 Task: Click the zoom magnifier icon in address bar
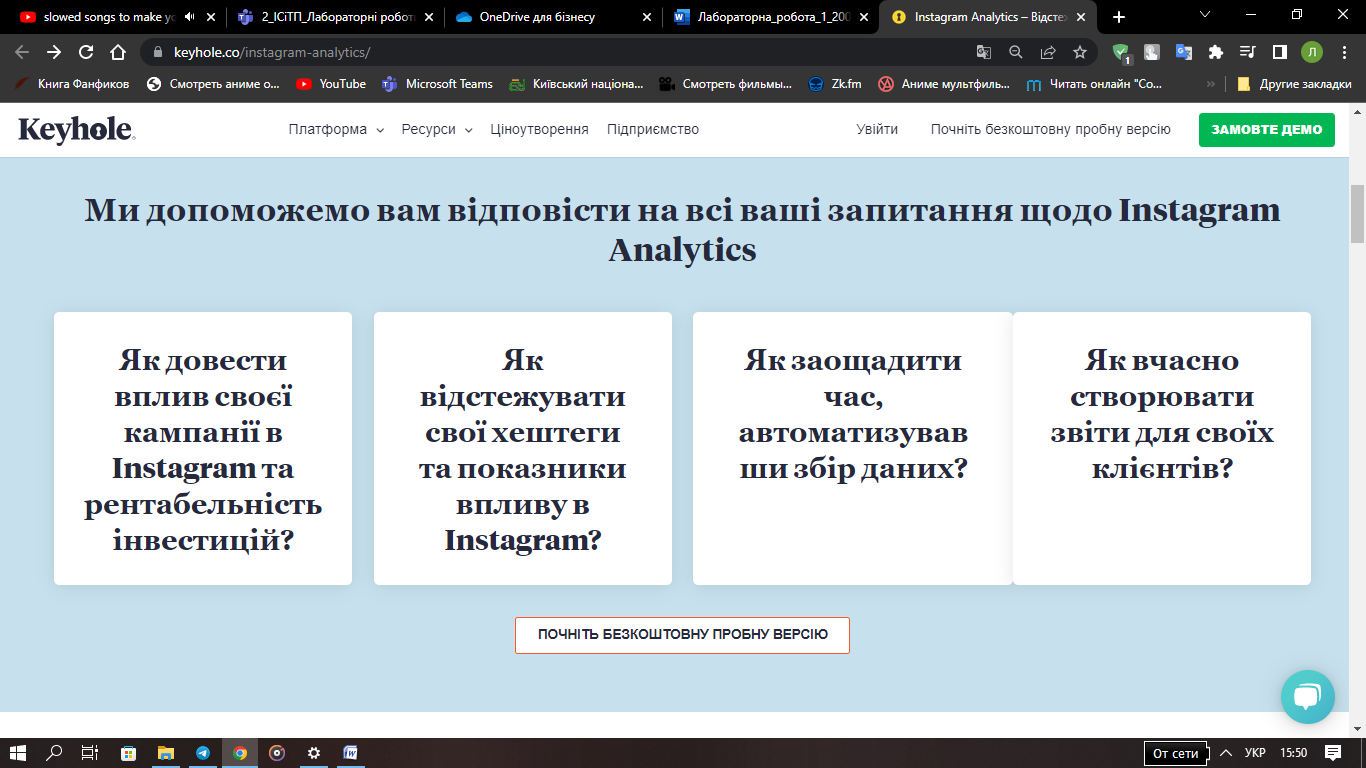pos(1016,52)
